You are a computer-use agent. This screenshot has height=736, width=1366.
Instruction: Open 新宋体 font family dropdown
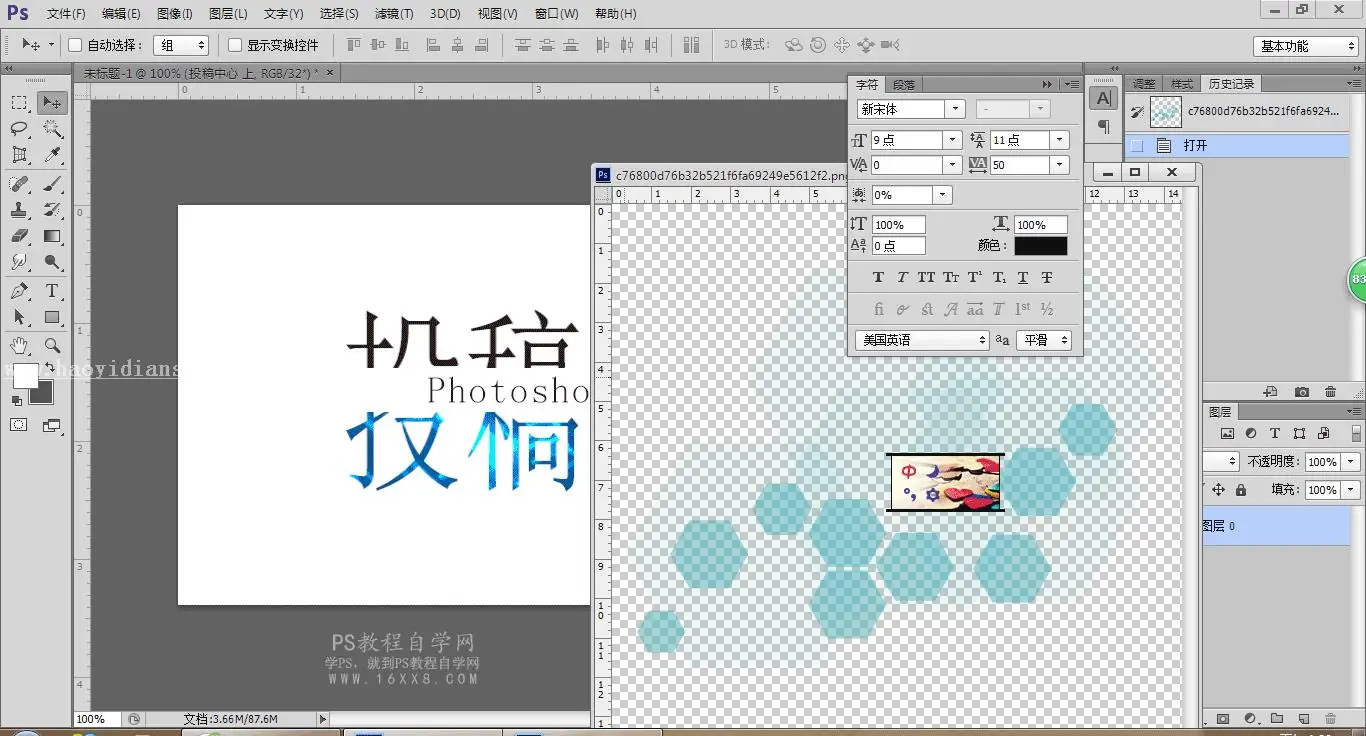pos(955,109)
